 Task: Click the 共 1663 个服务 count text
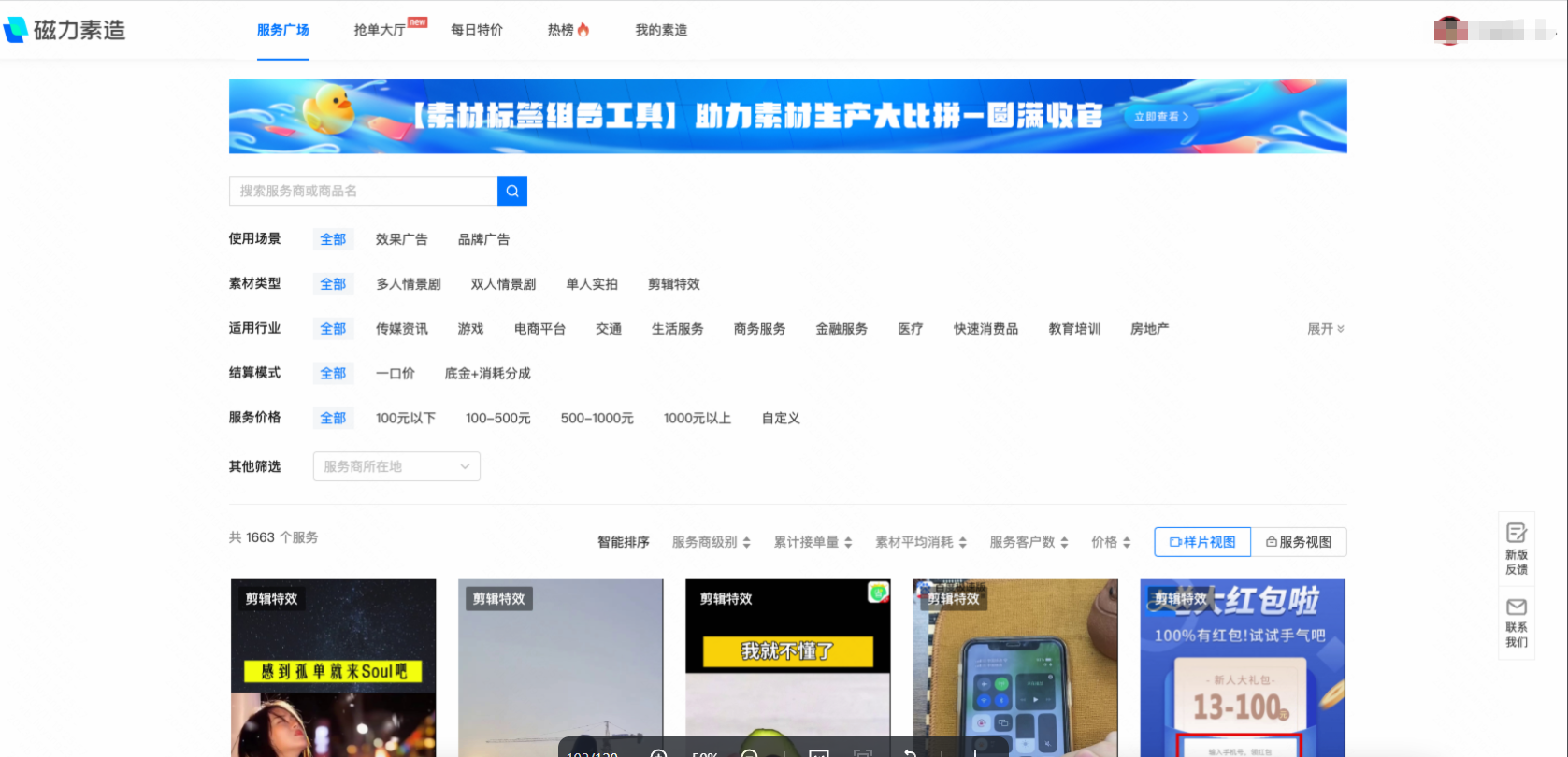click(x=274, y=537)
